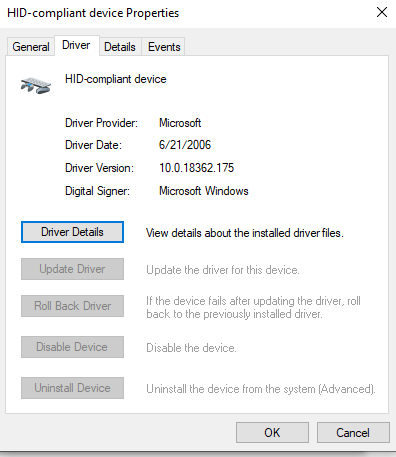Click the HID device keyboard icon
Viewport: 396px width, 457px height.
(36, 85)
